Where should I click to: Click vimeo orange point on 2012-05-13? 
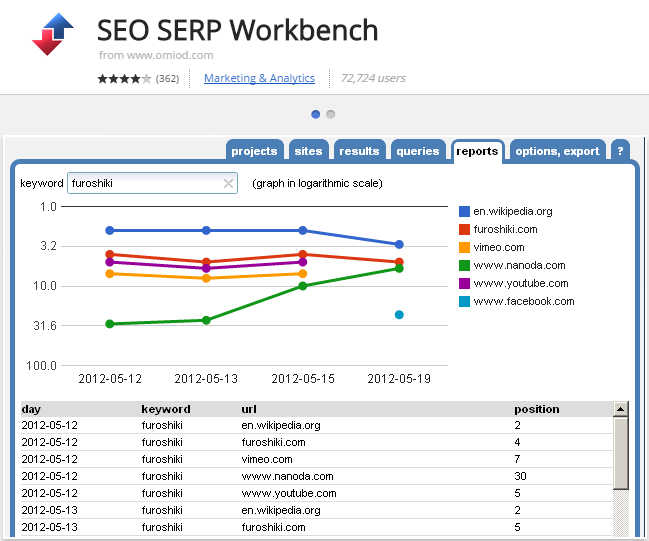click(x=206, y=279)
